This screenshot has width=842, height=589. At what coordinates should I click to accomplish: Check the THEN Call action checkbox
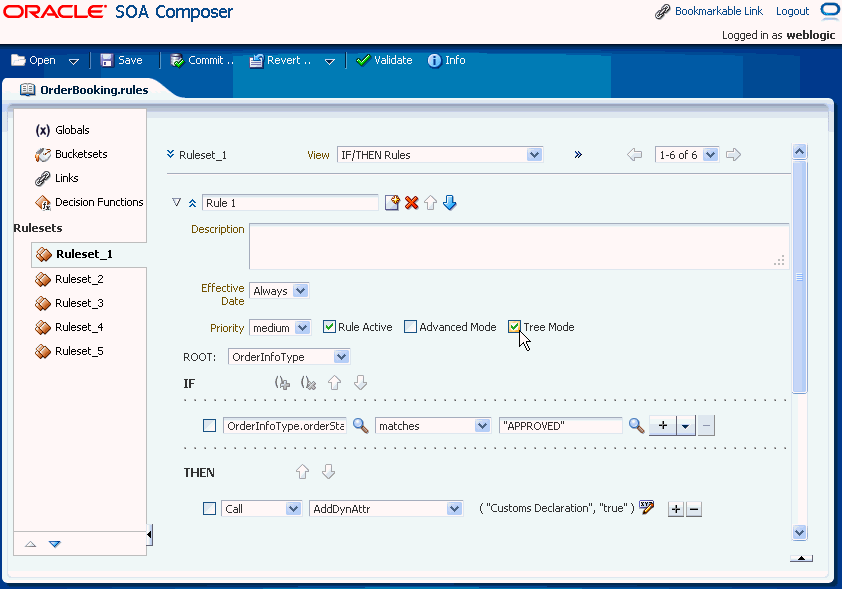(x=209, y=508)
